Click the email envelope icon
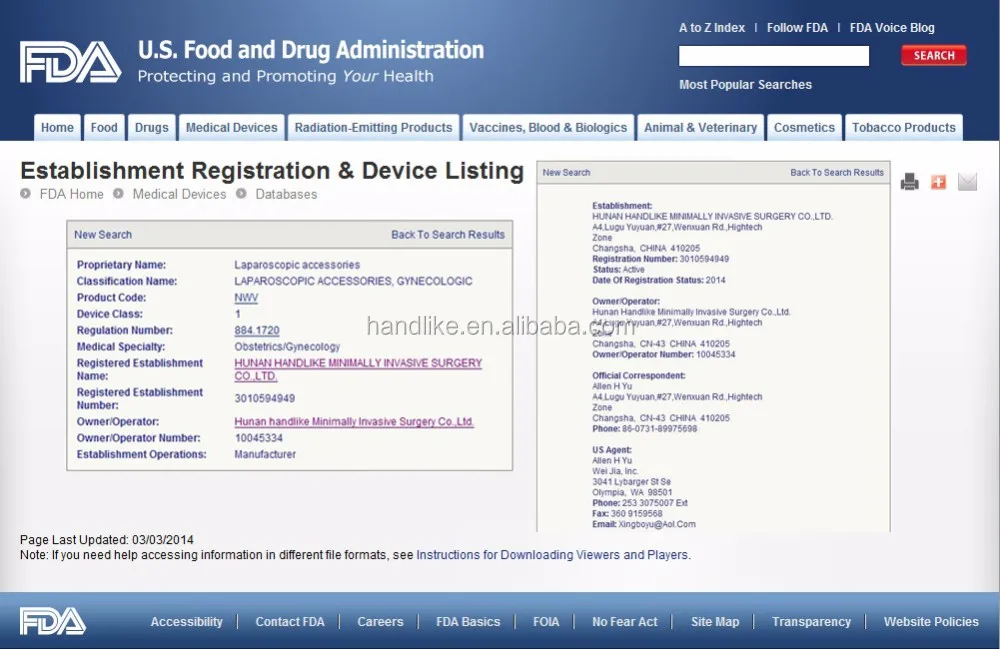The height and width of the screenshot is (649, 1000). (967, 182)
